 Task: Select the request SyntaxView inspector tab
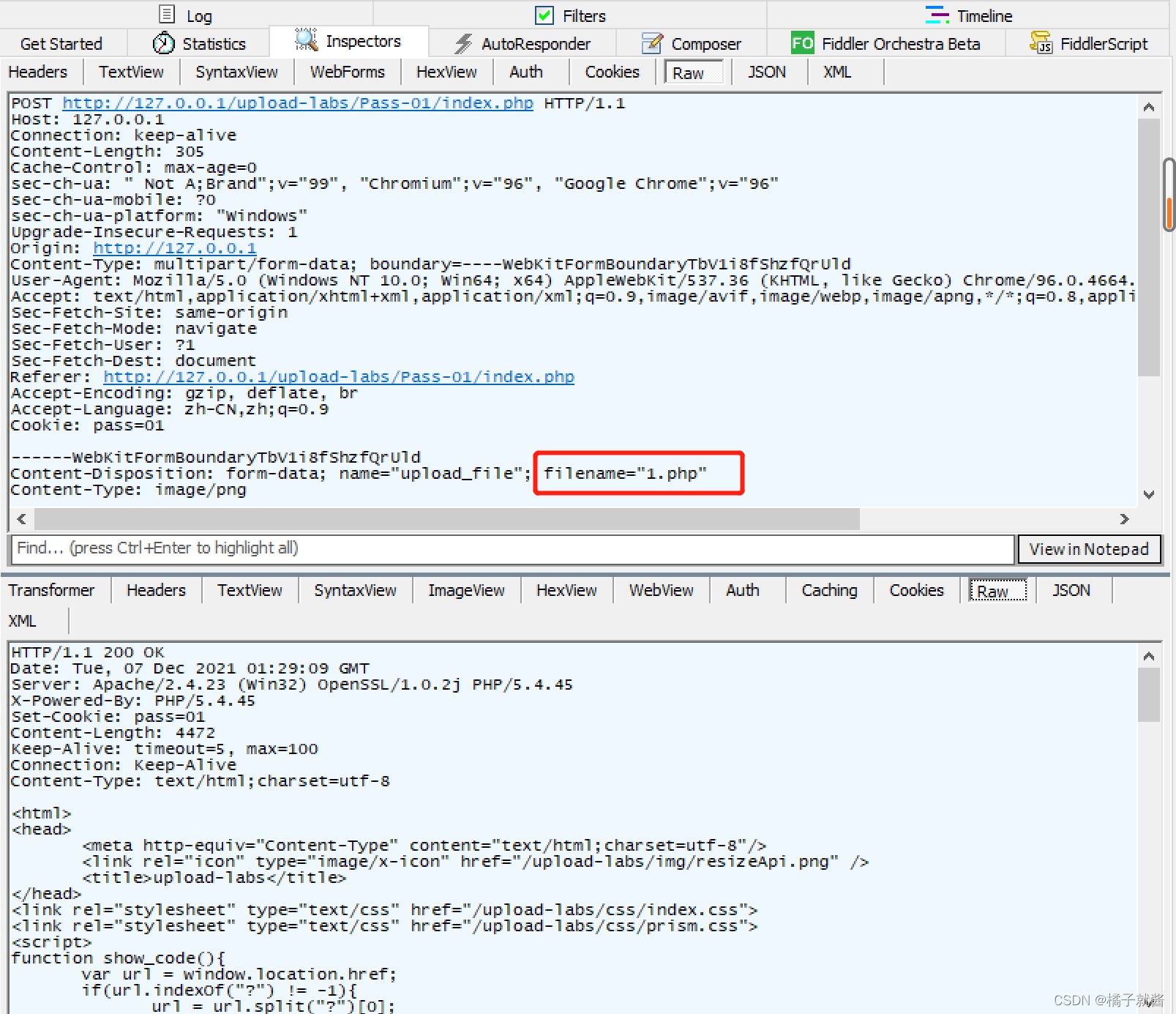[236, 72]
